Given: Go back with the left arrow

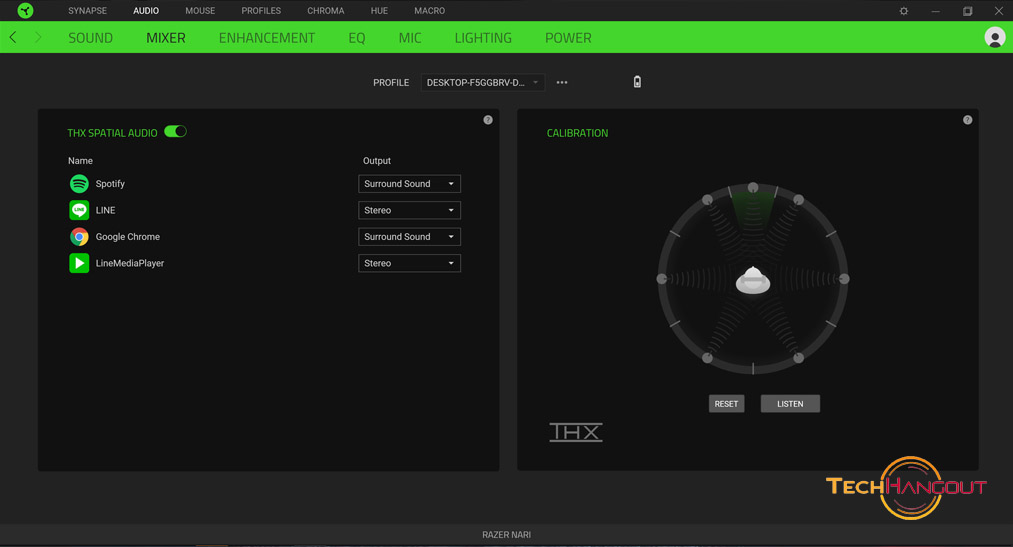Looking at the screenshot, I should click(x=13, y=37).
